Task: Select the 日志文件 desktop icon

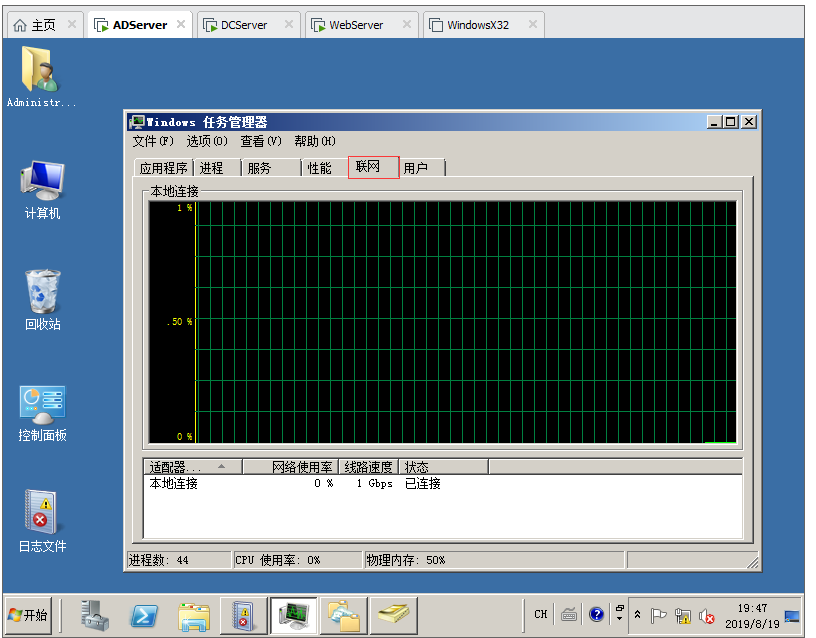Action: [42, 520]
